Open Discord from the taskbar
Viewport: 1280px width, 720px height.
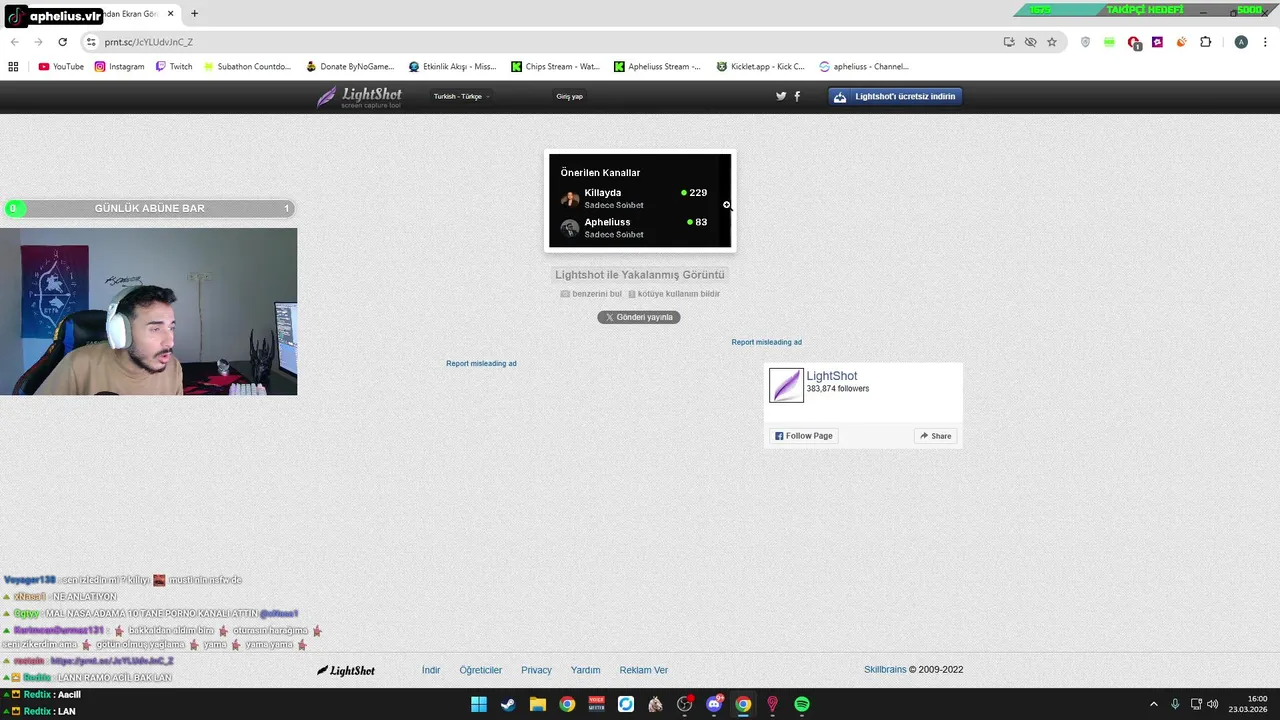[x=714, y=704]
